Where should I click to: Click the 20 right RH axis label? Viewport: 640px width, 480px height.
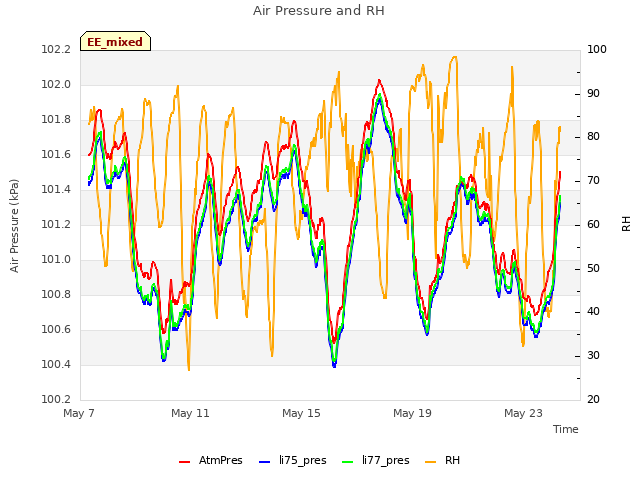click(593, 400)
